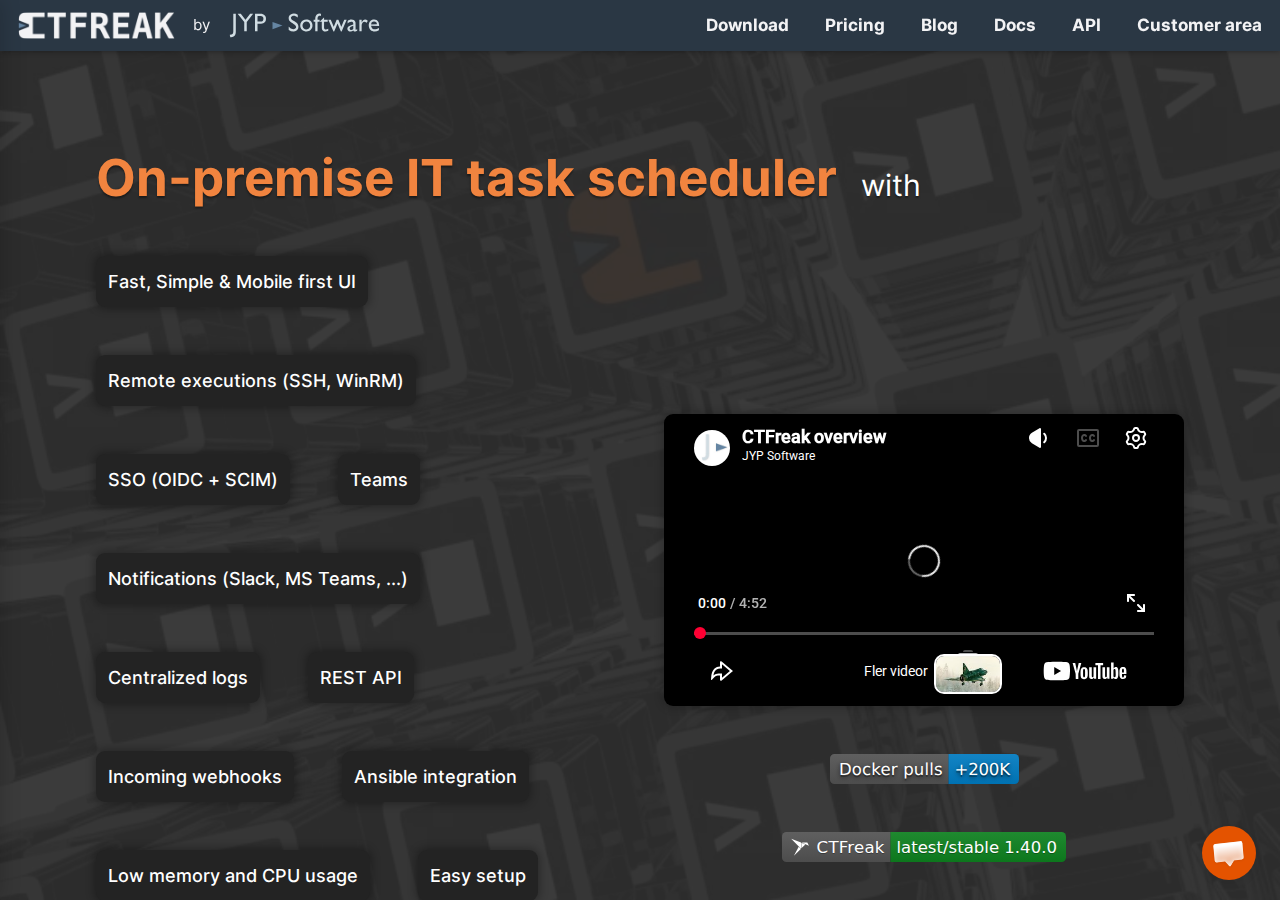Image resolution: width=1280 pixels, height=900 pixels.
Task: Open the CTFreak overview video title
Action: pyautogui.click(x=814, y=437)
